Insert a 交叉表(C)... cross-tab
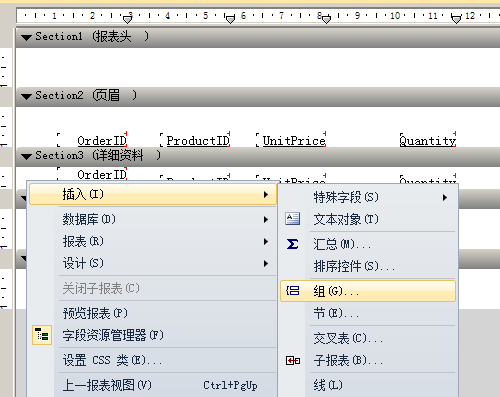The height and width of the screenshot is (397, 500). pyautogui.click(x=368, y=338)
